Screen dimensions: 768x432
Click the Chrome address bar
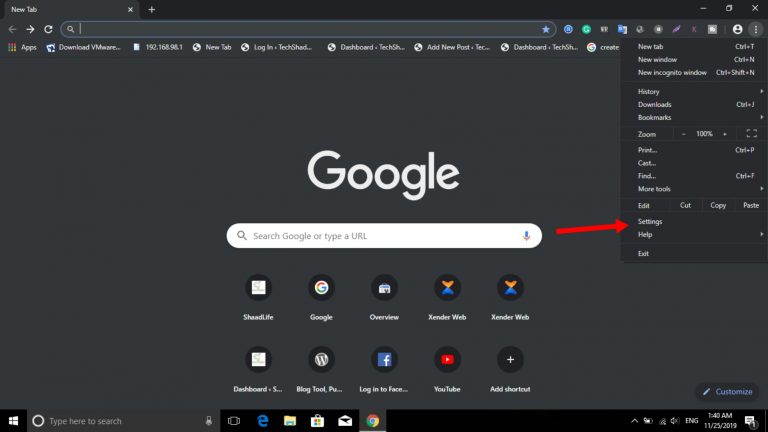click(x=309, y=29)
